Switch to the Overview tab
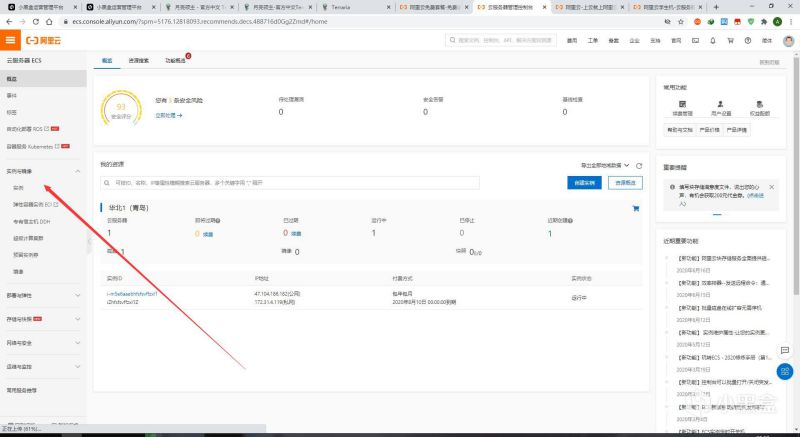This screenshot has width=800, height=437. pyautogui.click(x=107, y=61)
